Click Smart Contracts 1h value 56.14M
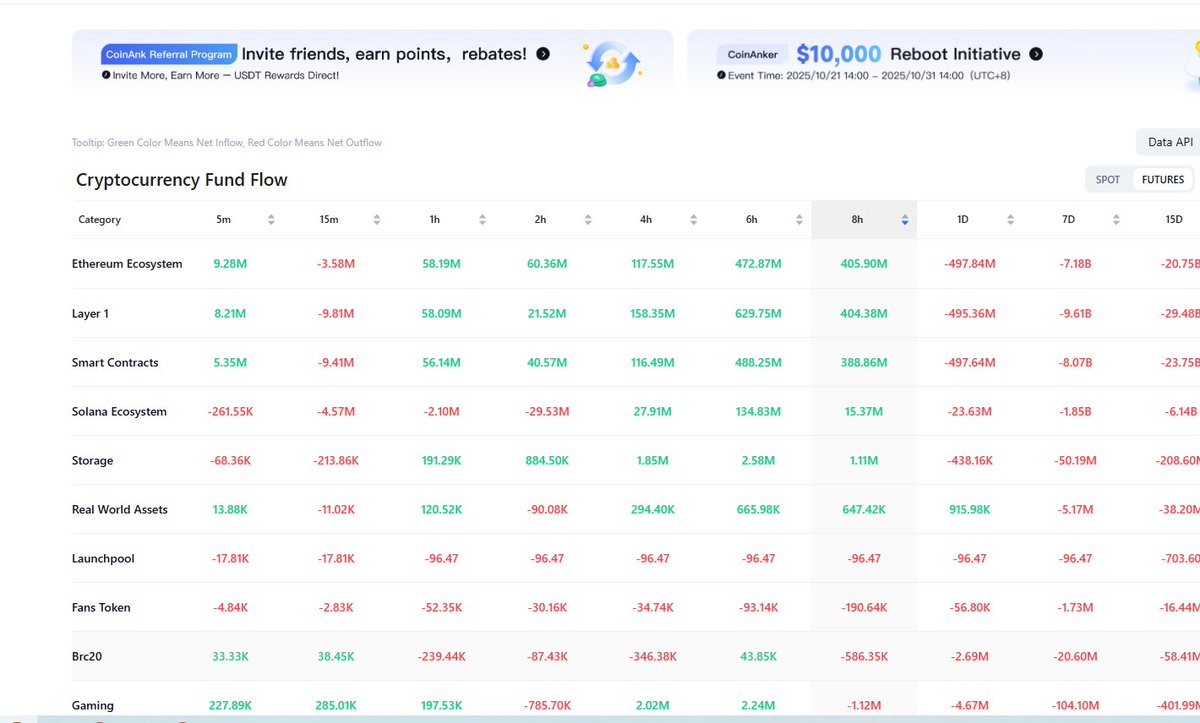Image resolution: width=1200 pixels, height=723 pixels. [441, 363]
